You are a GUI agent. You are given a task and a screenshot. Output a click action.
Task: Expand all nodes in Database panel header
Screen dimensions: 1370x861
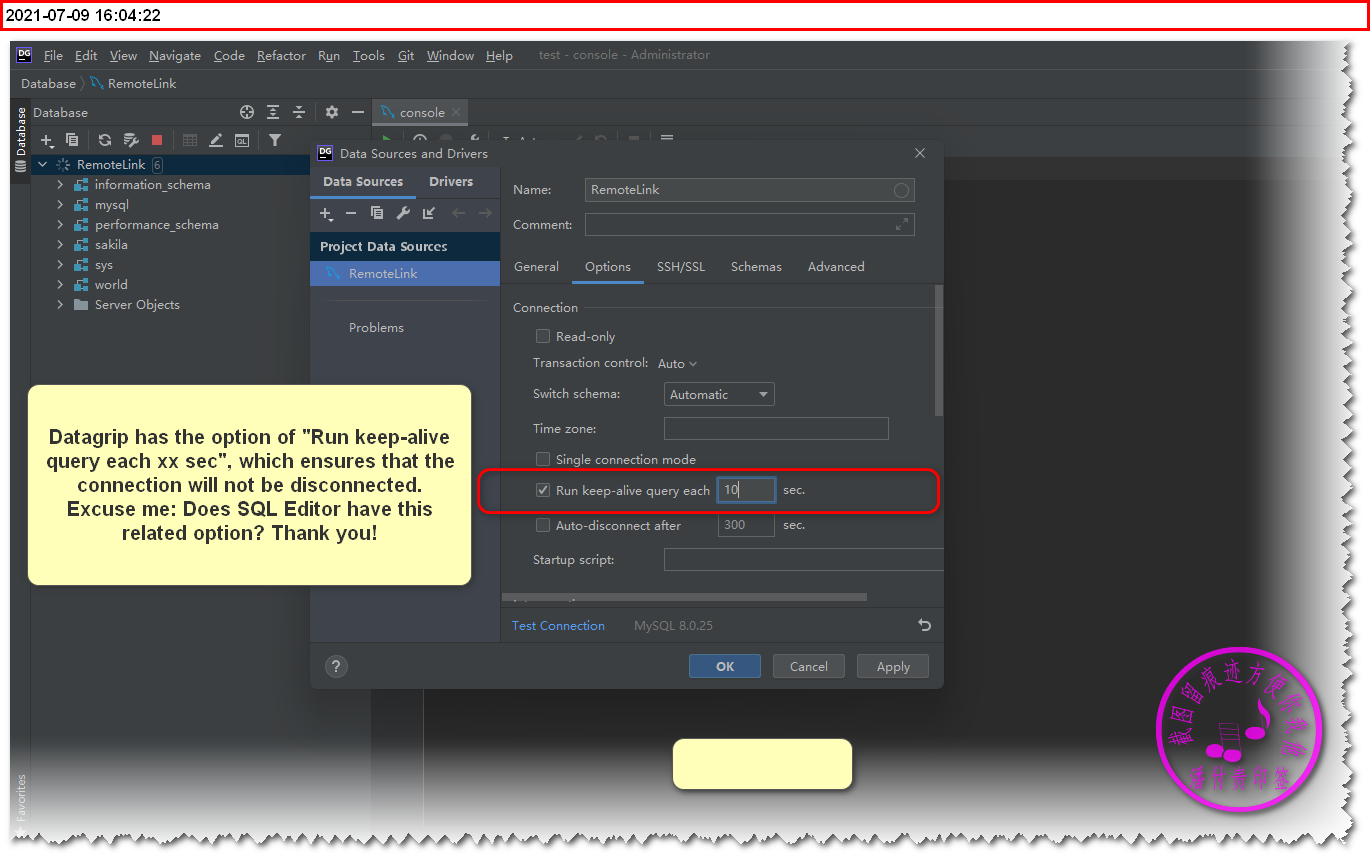[273, 113]
